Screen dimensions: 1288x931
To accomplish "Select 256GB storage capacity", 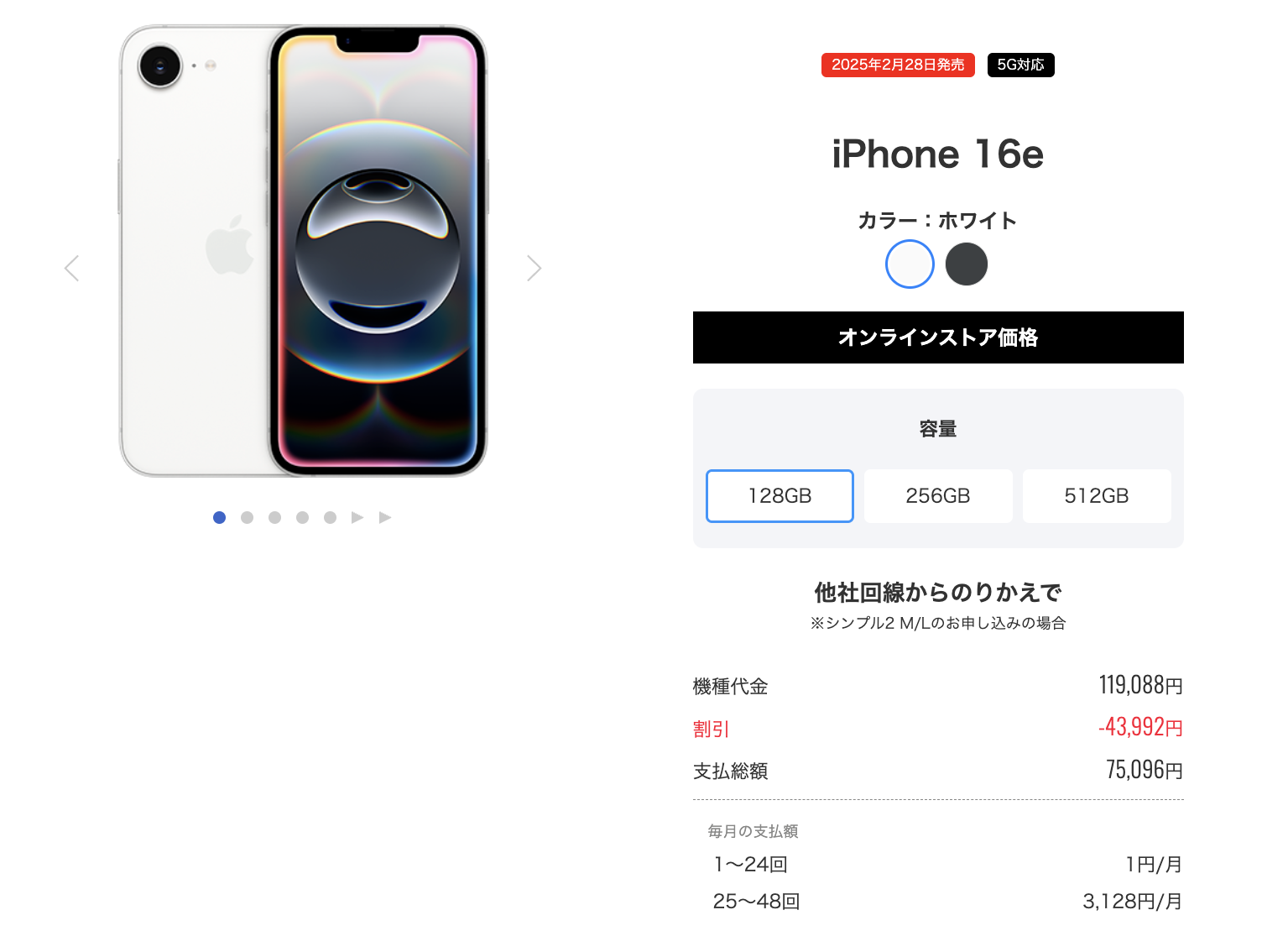I will (938, 496).
